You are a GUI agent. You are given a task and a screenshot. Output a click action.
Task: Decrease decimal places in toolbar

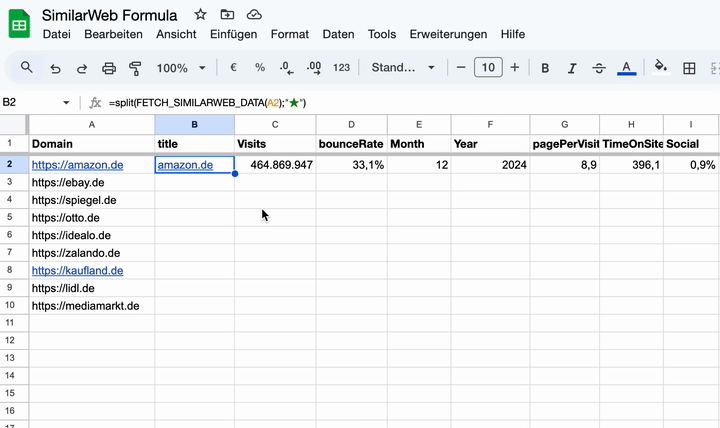287,68
